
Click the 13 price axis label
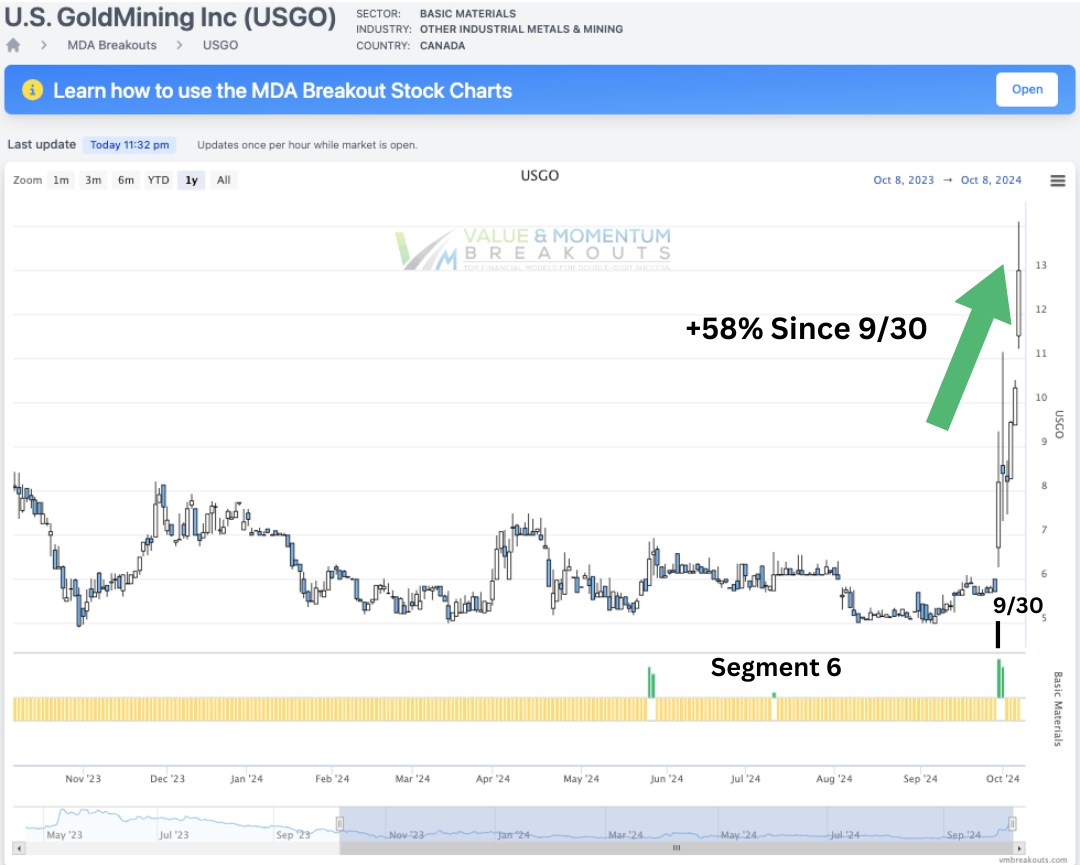(x=1041, y=265)
